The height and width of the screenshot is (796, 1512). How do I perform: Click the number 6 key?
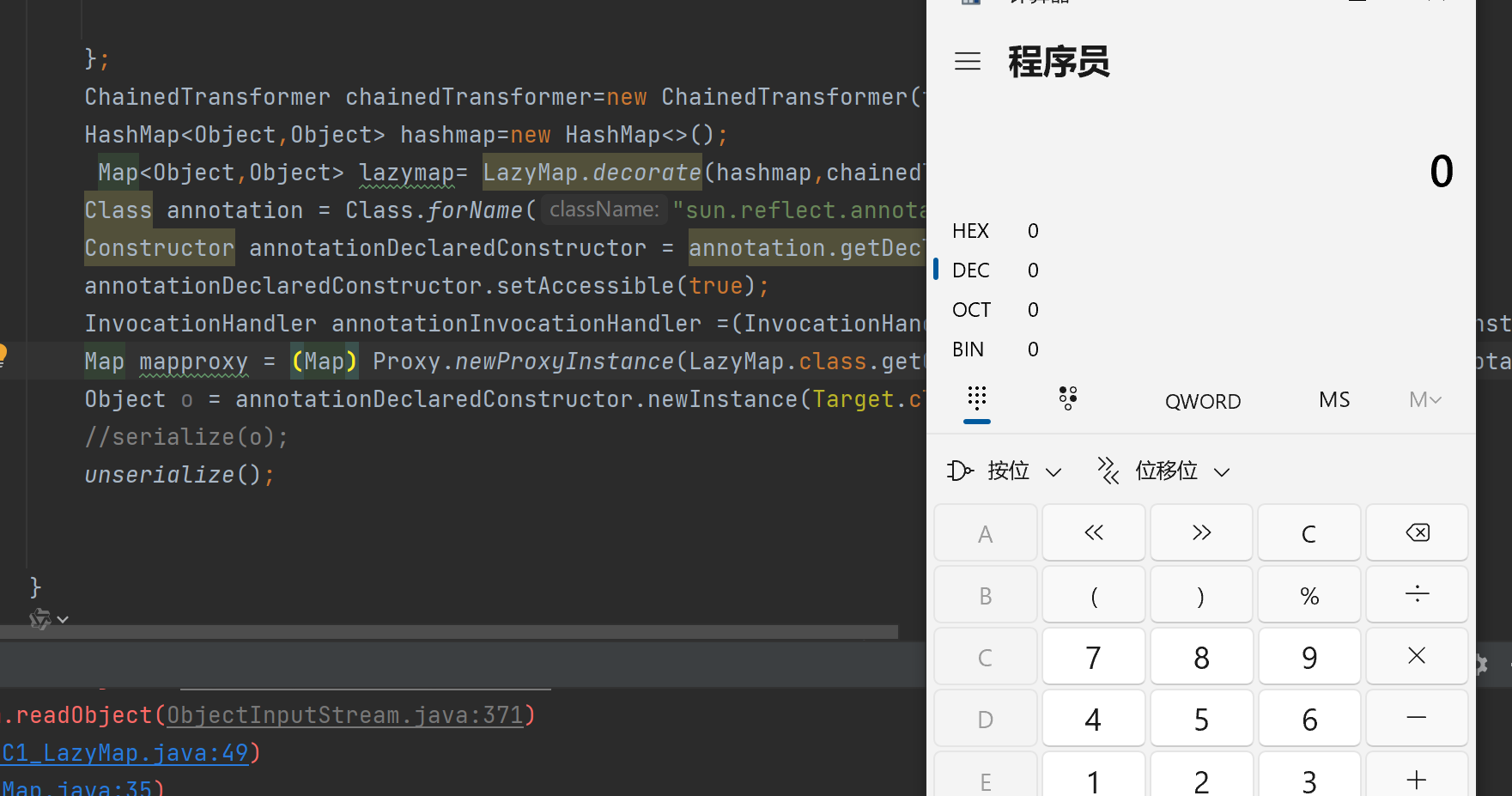(x=1309, y=719)
